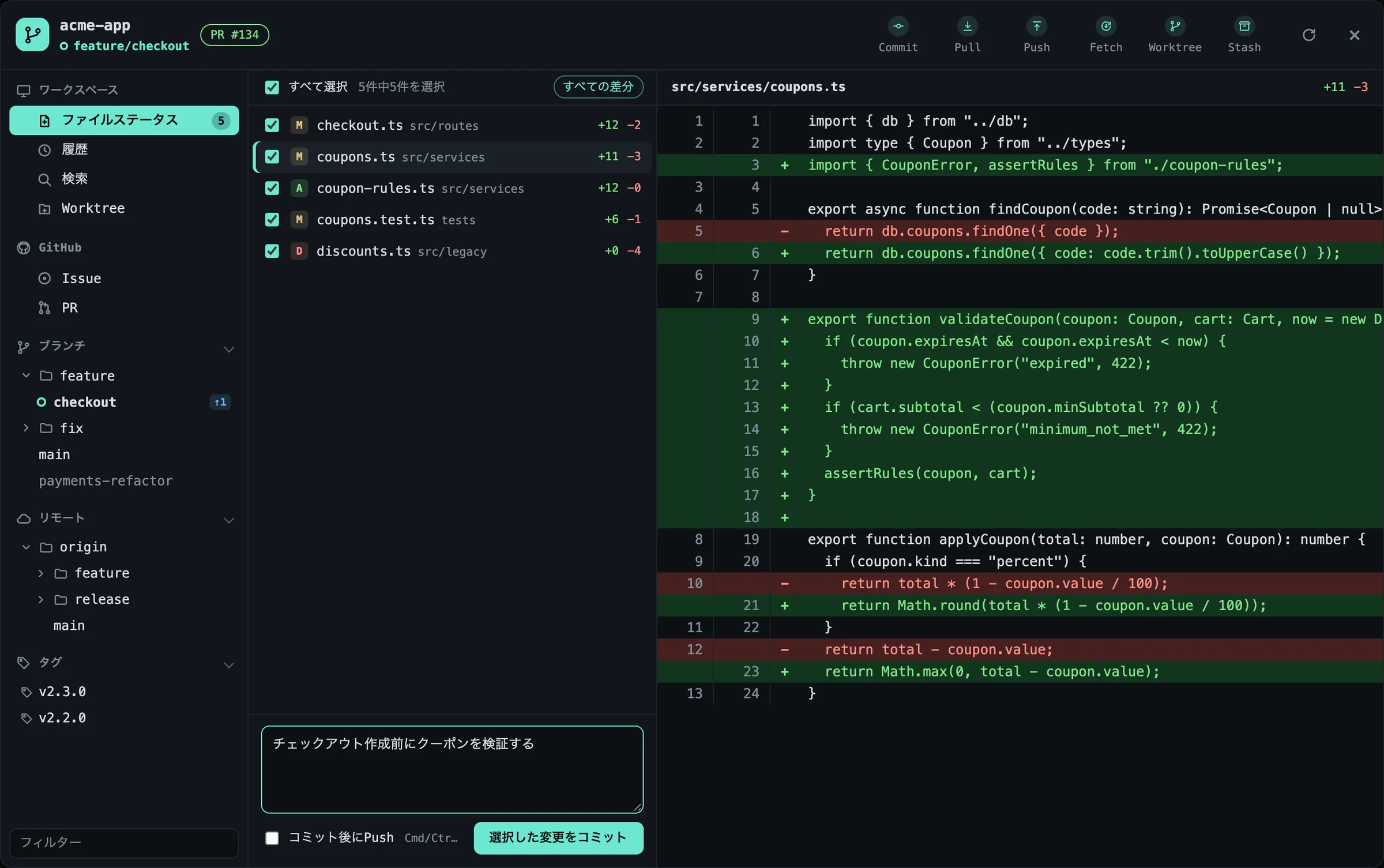The image size is (1384, 868).
Task: Uncheck the discounts.ts file checkbox
Action: pyautogui.click(x=272, y=251)
